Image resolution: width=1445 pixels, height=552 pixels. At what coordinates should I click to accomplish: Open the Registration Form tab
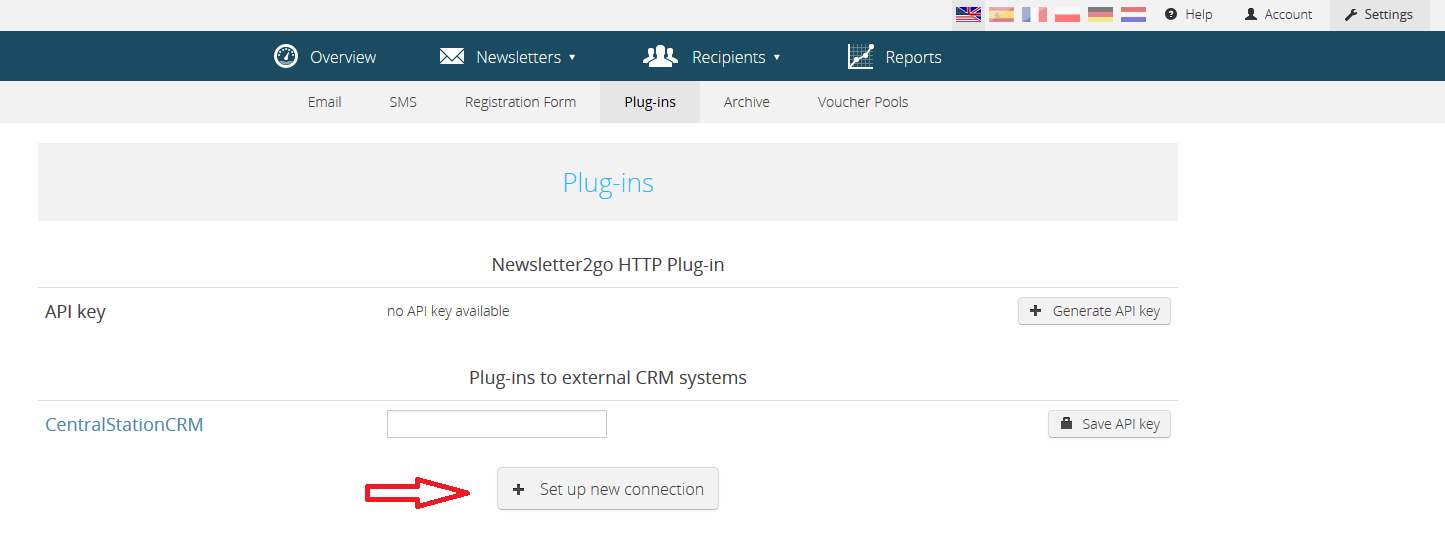pos(520,102)
